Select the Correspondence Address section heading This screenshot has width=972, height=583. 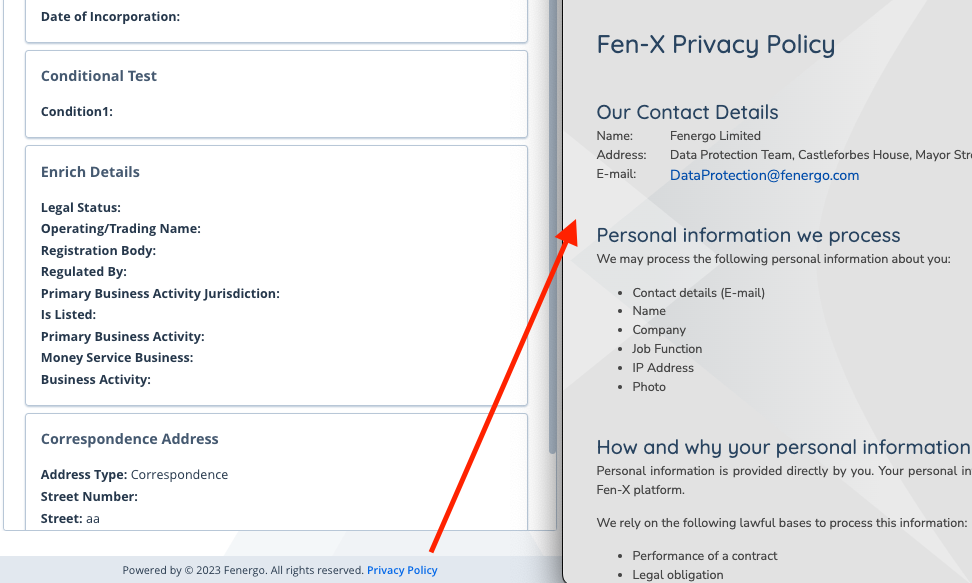pos(129,439)
